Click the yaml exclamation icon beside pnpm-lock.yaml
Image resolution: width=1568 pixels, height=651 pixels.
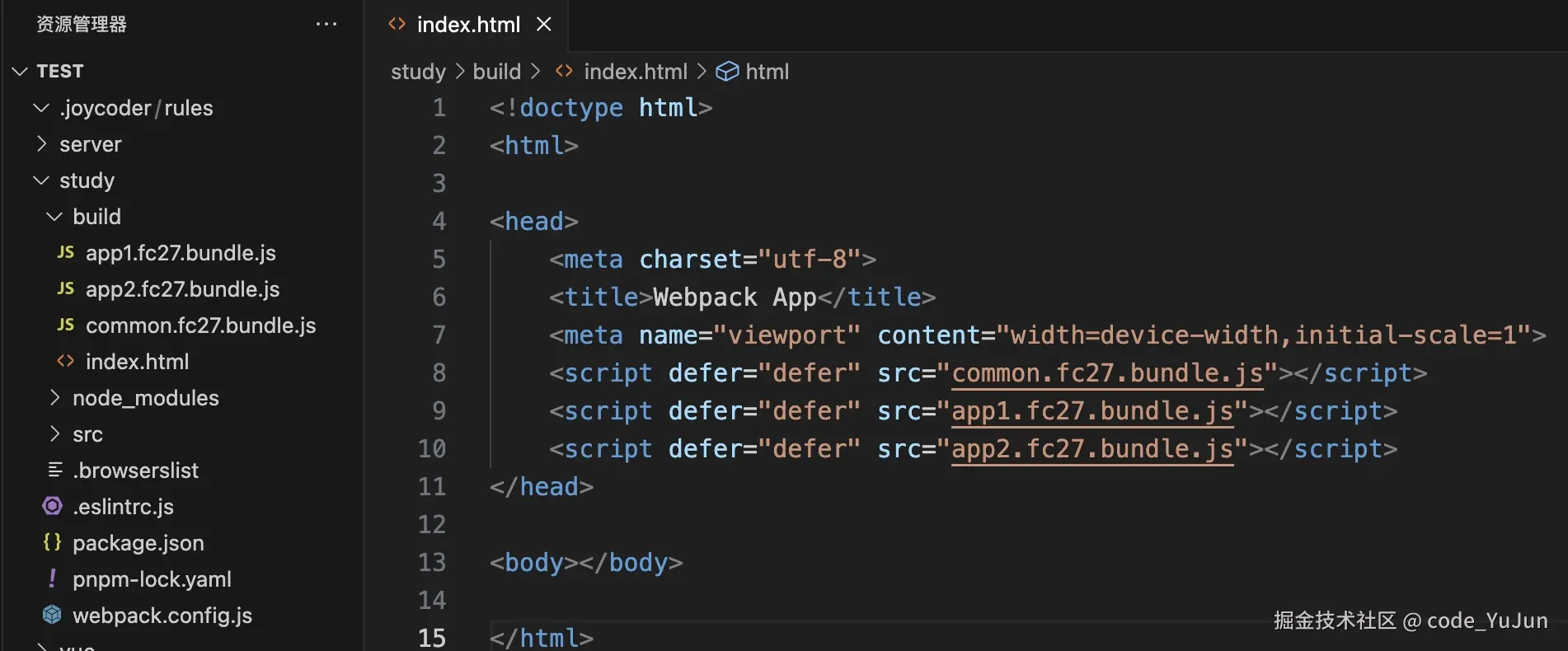click(52, 578)
